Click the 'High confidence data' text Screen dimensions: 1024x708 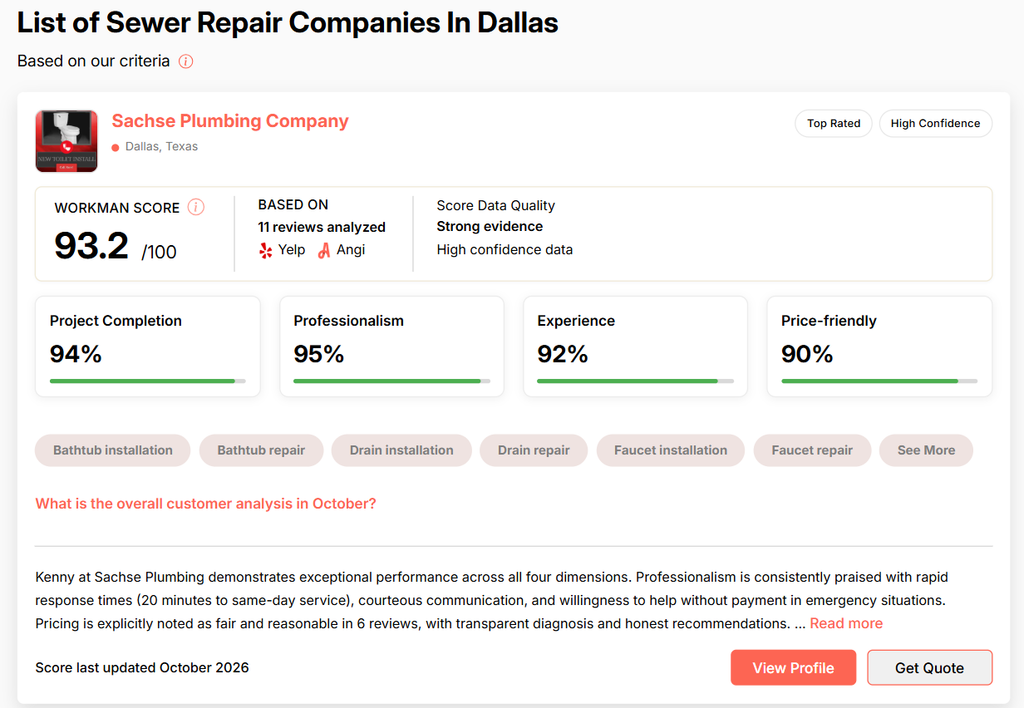505,250
